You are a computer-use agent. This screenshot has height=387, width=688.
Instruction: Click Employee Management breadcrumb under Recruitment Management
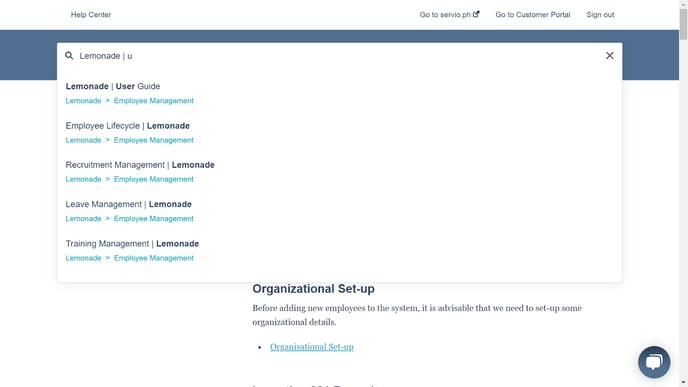pyautogui.click(x=154, y=179)
